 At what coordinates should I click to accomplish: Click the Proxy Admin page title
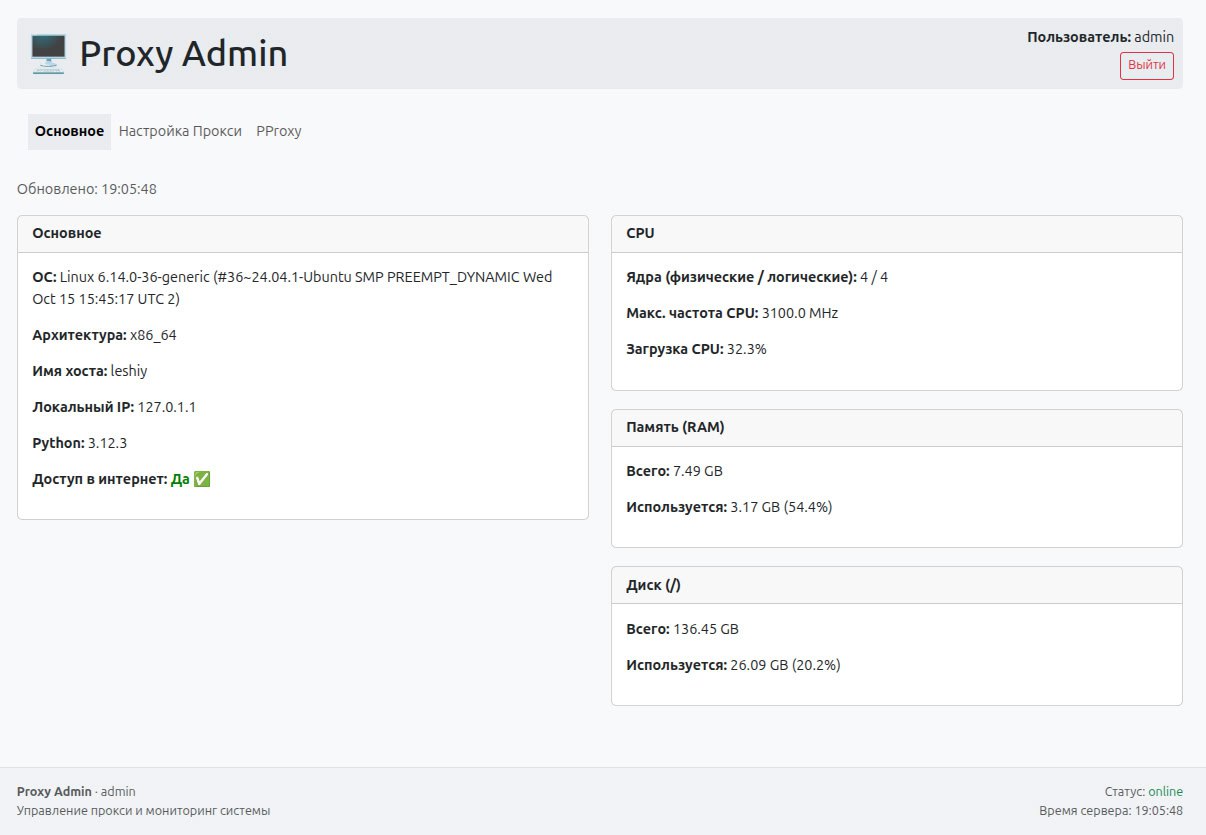click(183, 54)
